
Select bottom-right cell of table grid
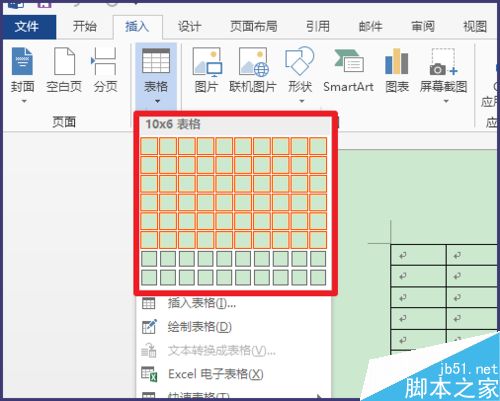pyautogui.click(x=318, y=277)
